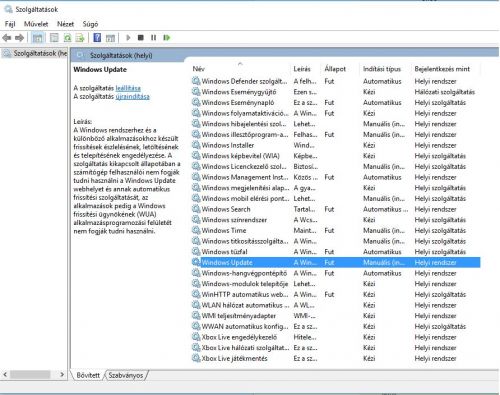Image resolution: width=500 pixels, height=395 pixels.
Task: Click the Forward arrow toolbar icon
Action: pyautogui.click(x=19, y=38)
